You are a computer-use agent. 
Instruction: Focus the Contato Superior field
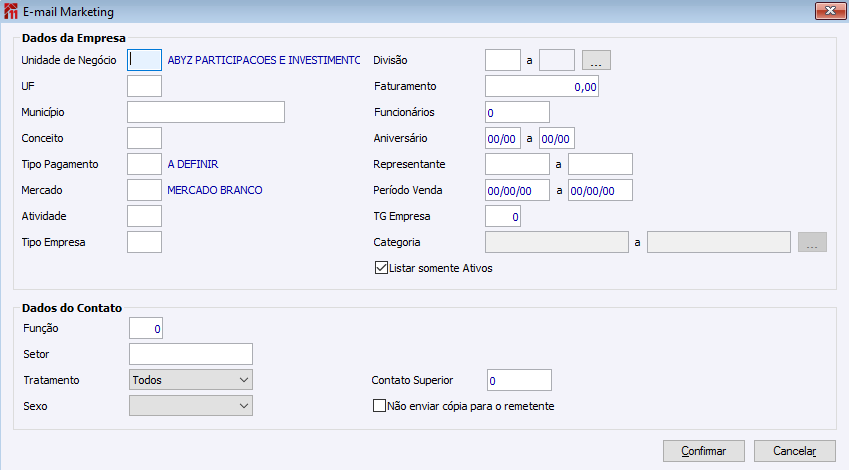pyautogui.click(x=519, y=380)
